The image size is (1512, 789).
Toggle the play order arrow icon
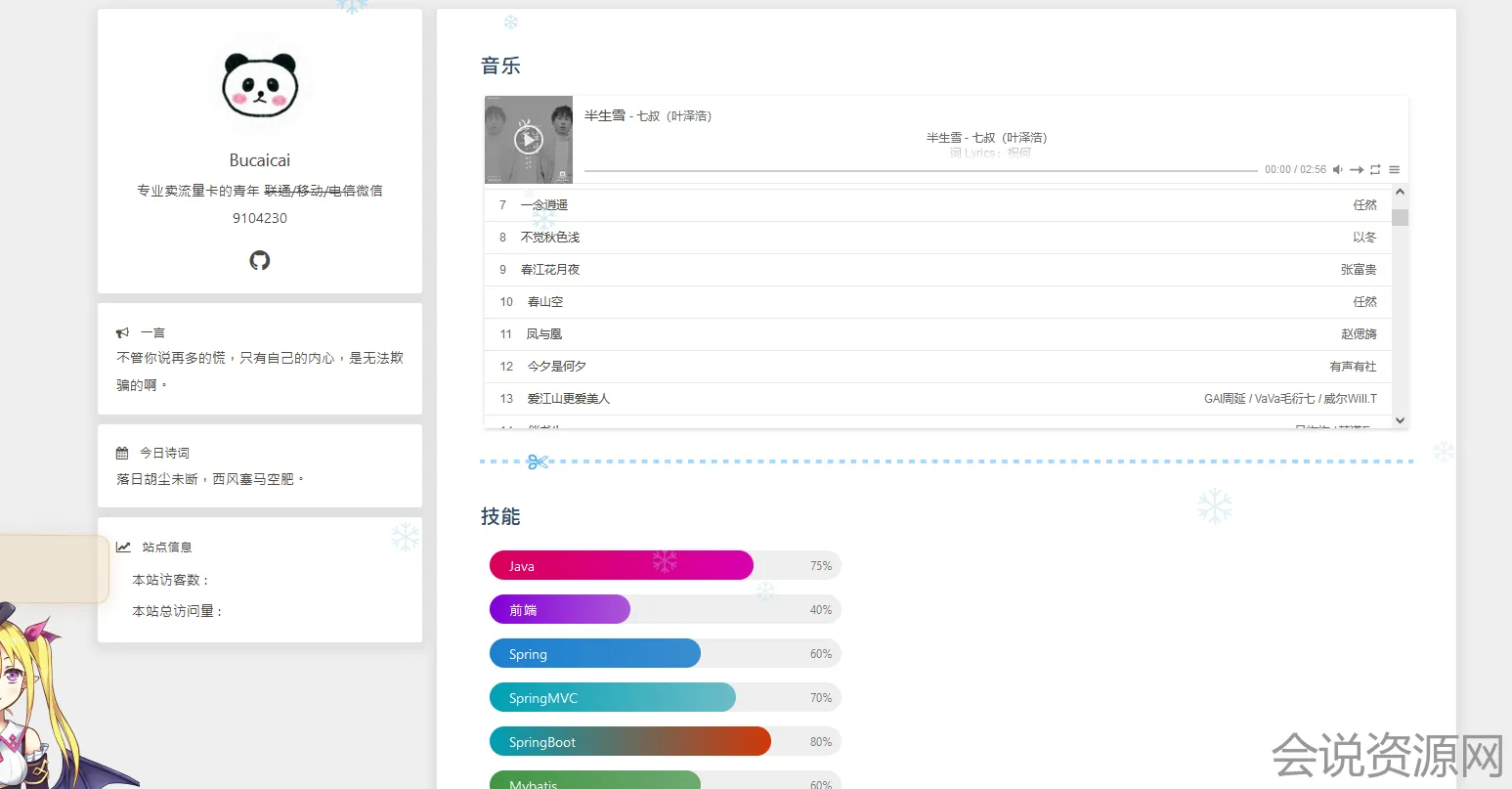pos(1357,170)
